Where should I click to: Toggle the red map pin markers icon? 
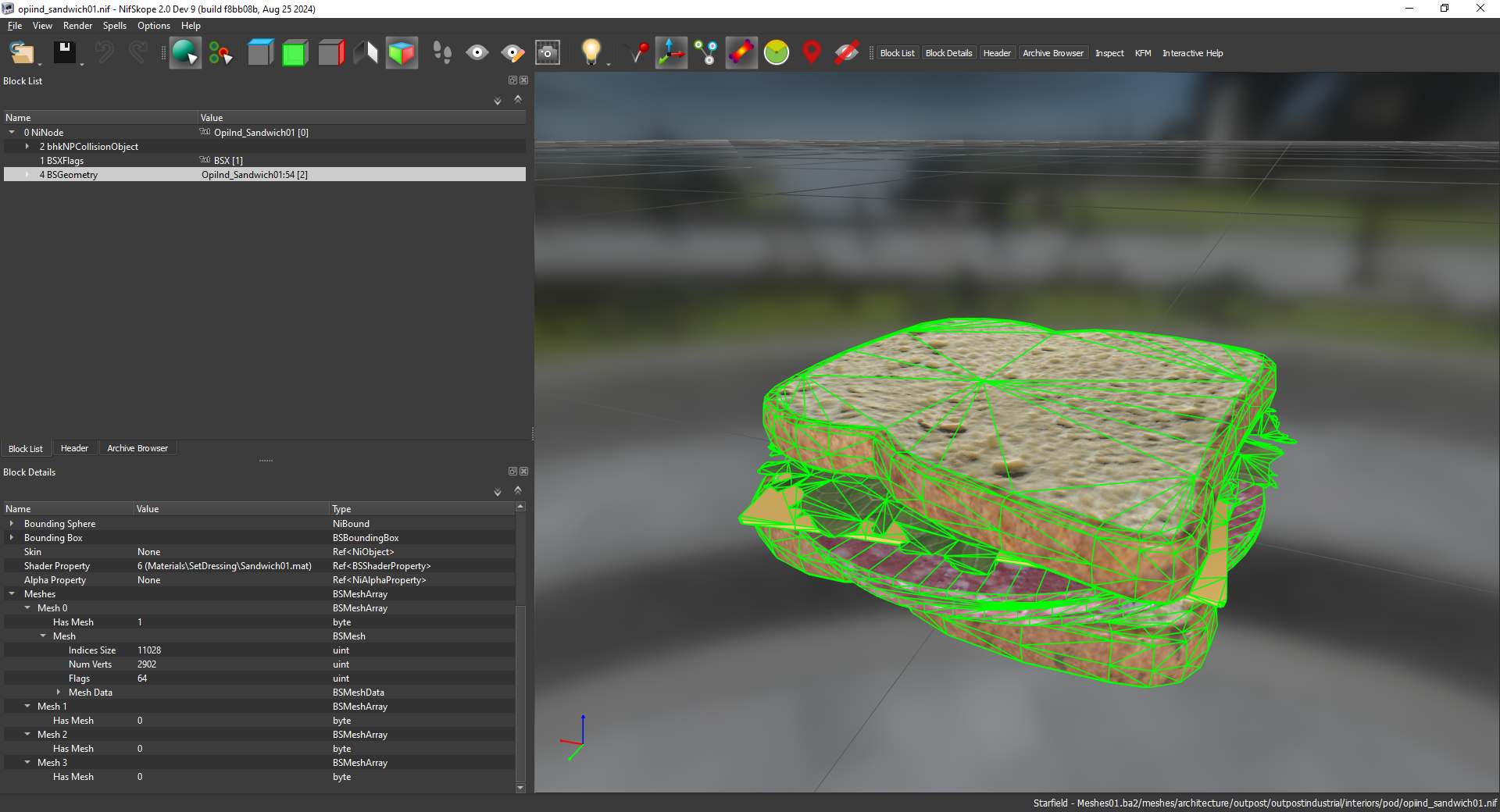812,53
